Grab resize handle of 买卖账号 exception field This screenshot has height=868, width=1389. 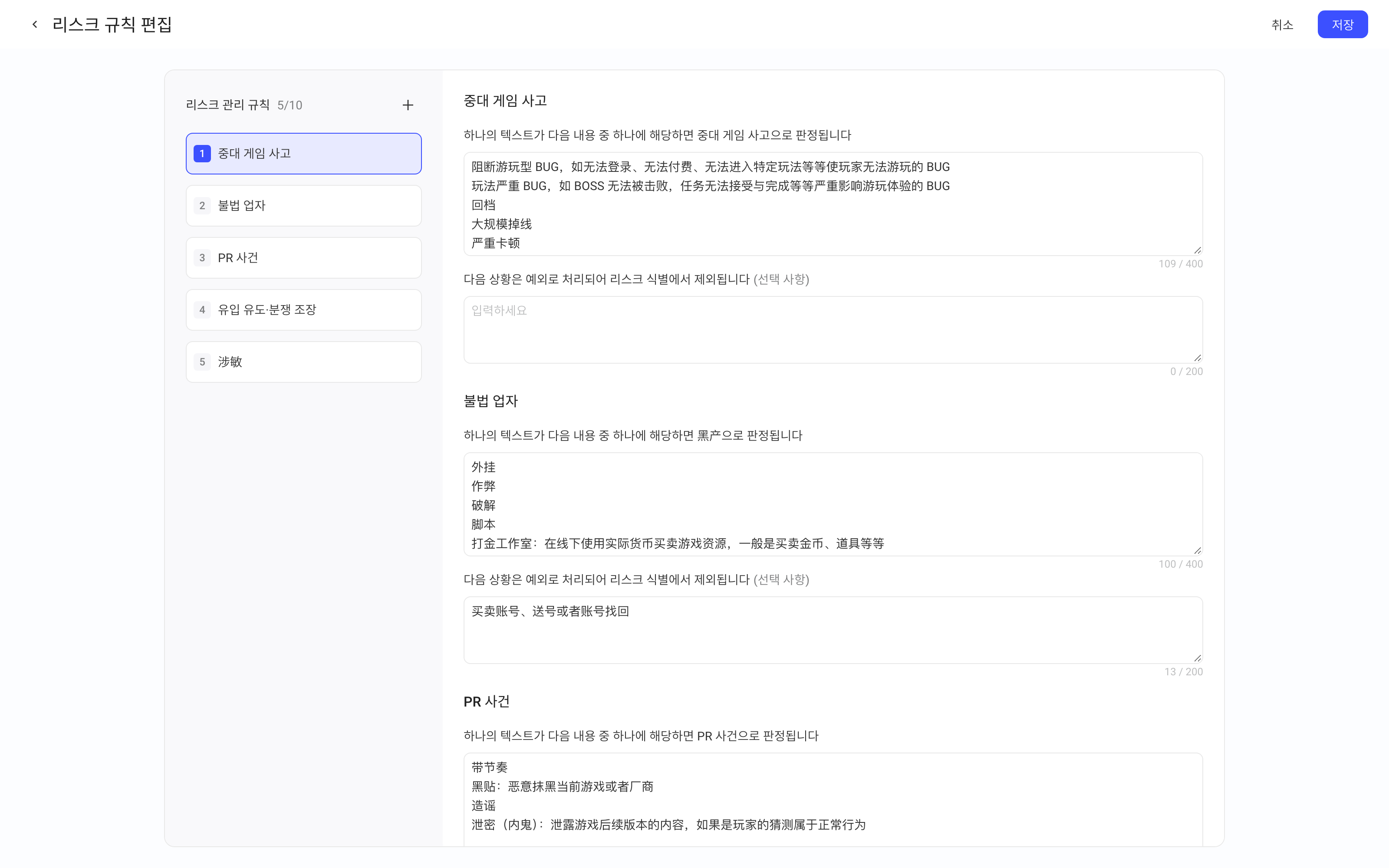(x=1197, y=658)
